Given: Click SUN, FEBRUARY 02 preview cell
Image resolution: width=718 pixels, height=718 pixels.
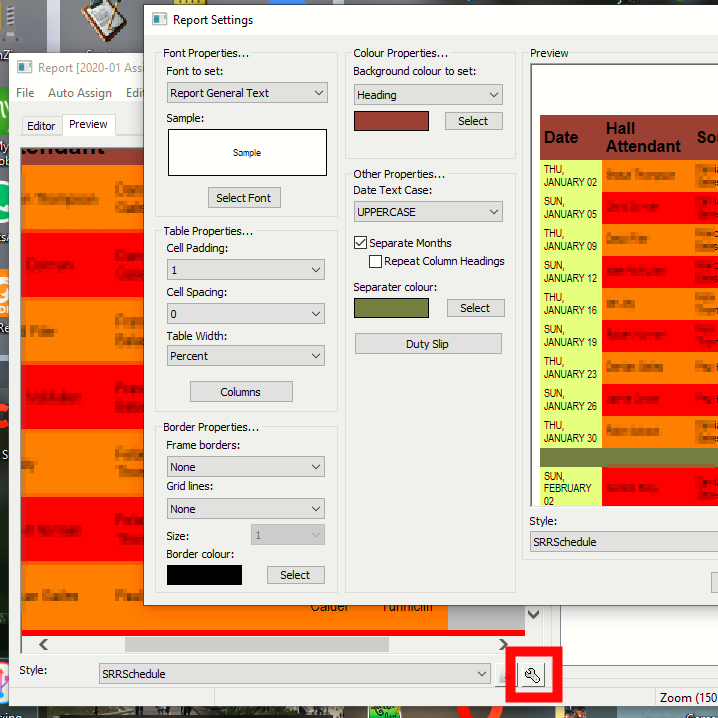Looking at the screenshot, I should coord(571,487).
